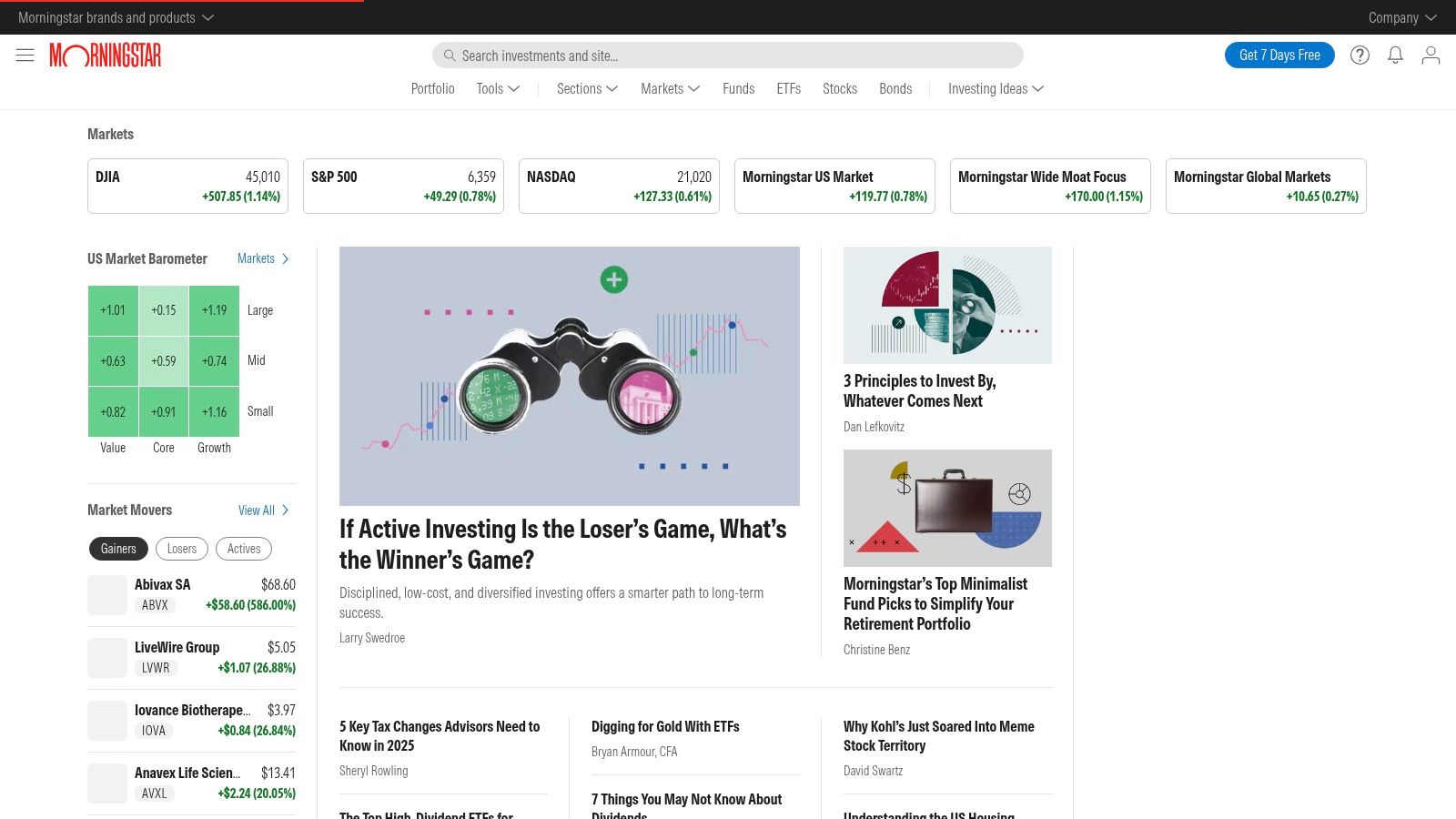Open Markets link beside US Market Barometer
The width and height of the screenshot is (1456, 819).
[x=263, y=258]
